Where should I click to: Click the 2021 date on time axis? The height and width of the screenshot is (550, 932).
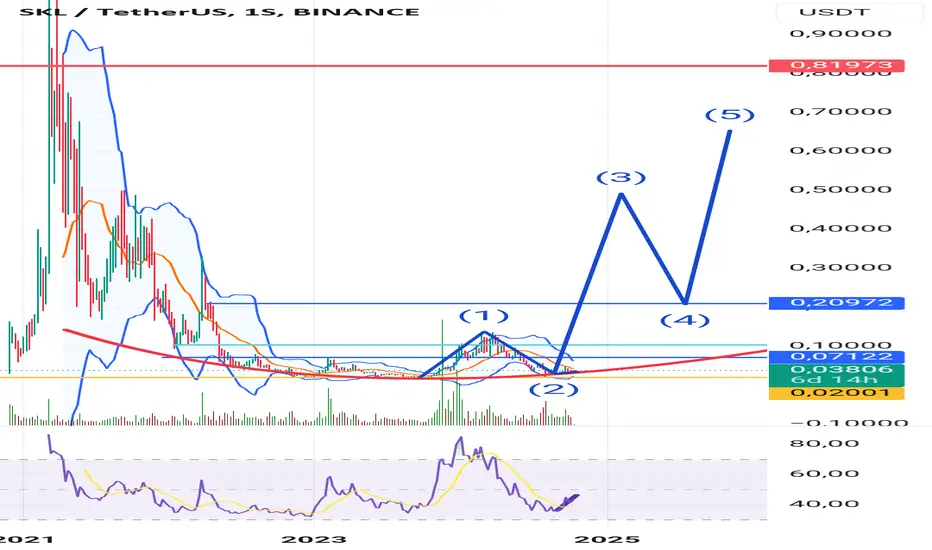26,539
